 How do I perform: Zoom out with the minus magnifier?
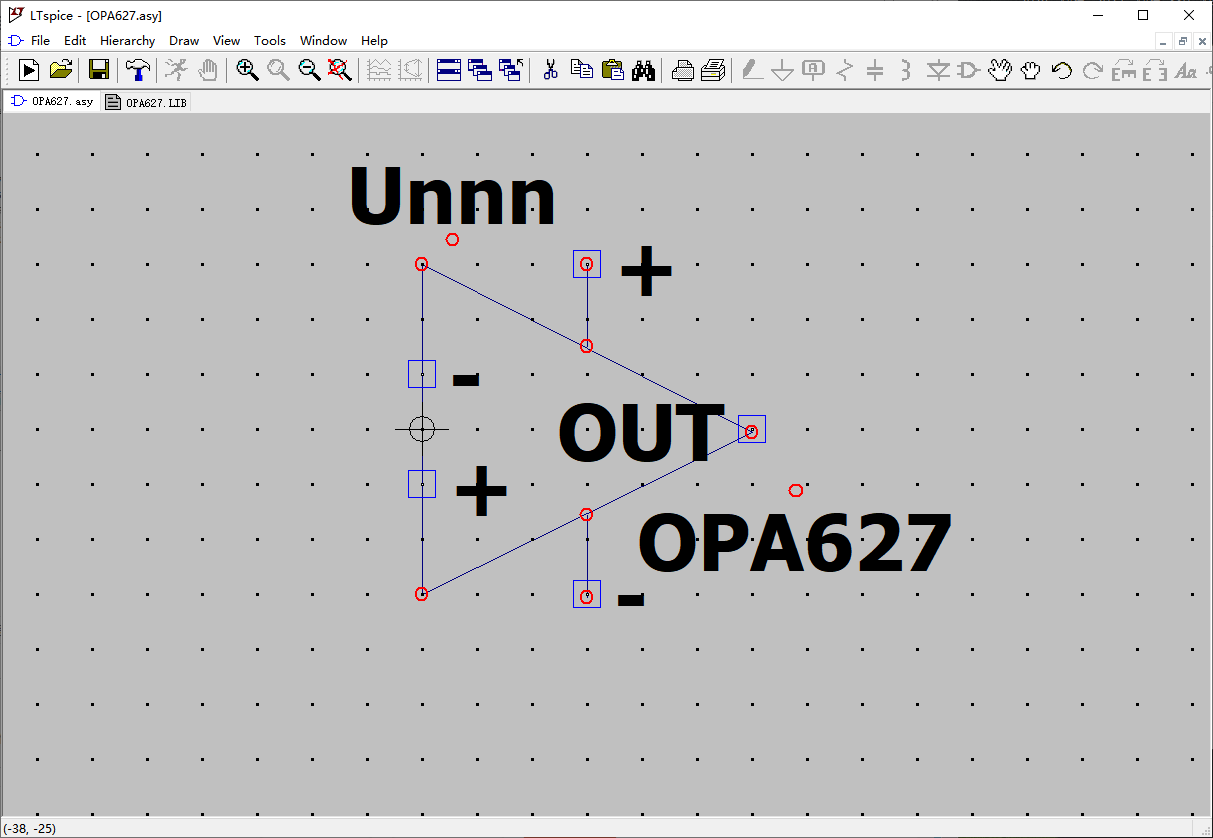point(309,70)
